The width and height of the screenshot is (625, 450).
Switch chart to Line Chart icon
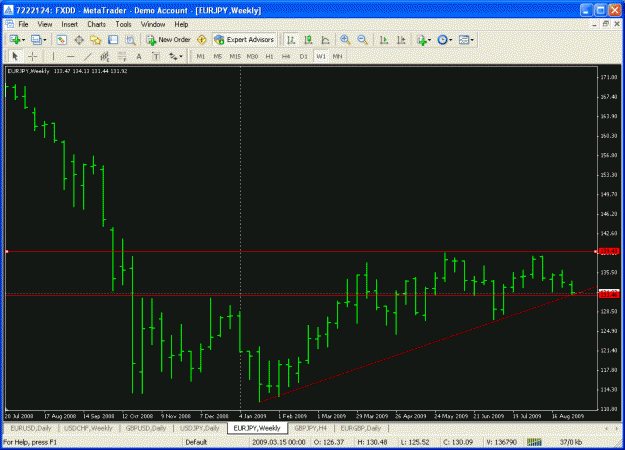(325, 40)
